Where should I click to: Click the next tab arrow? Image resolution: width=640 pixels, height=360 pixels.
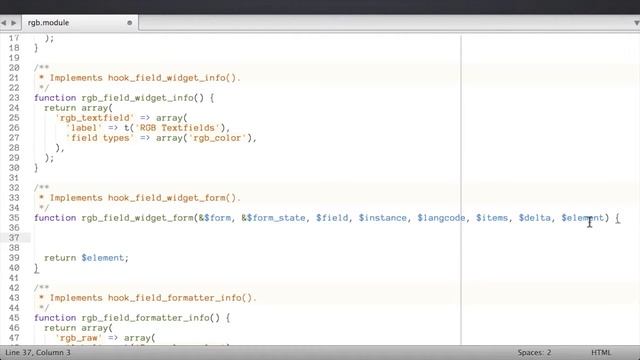click(13, 23)
